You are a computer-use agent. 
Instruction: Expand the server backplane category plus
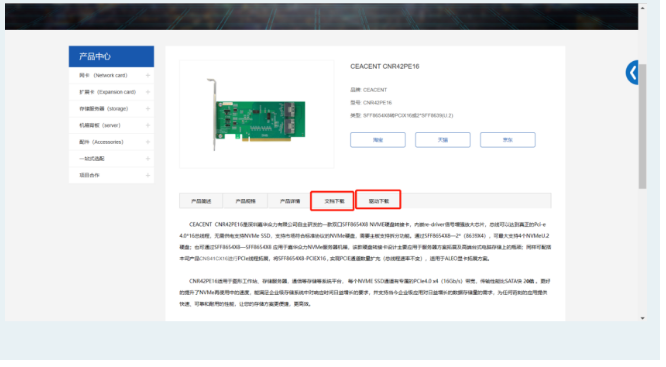(148, 125)
